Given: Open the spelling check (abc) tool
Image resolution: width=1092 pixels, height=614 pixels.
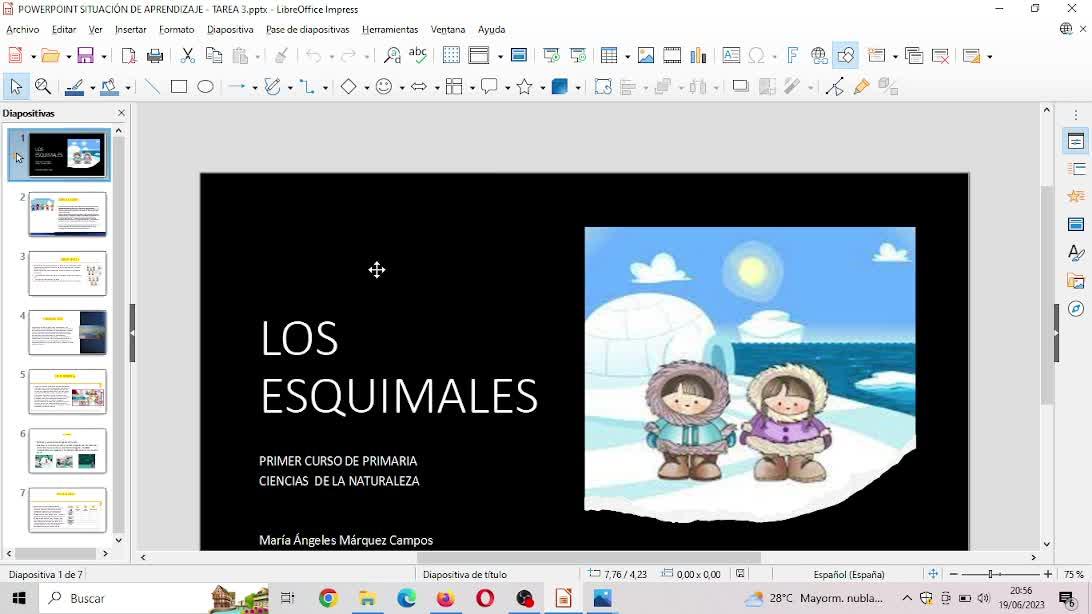Looking at the screenshot, I should [418, 56].
